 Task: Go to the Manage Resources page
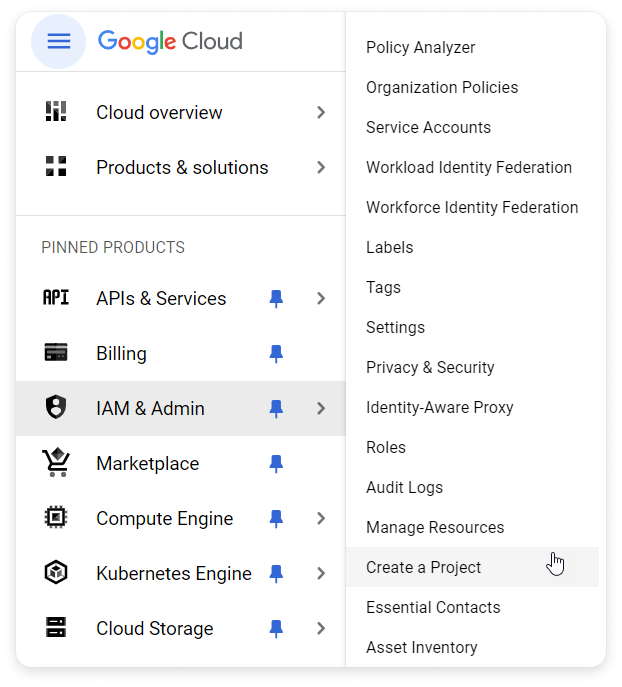pos(435,528)
